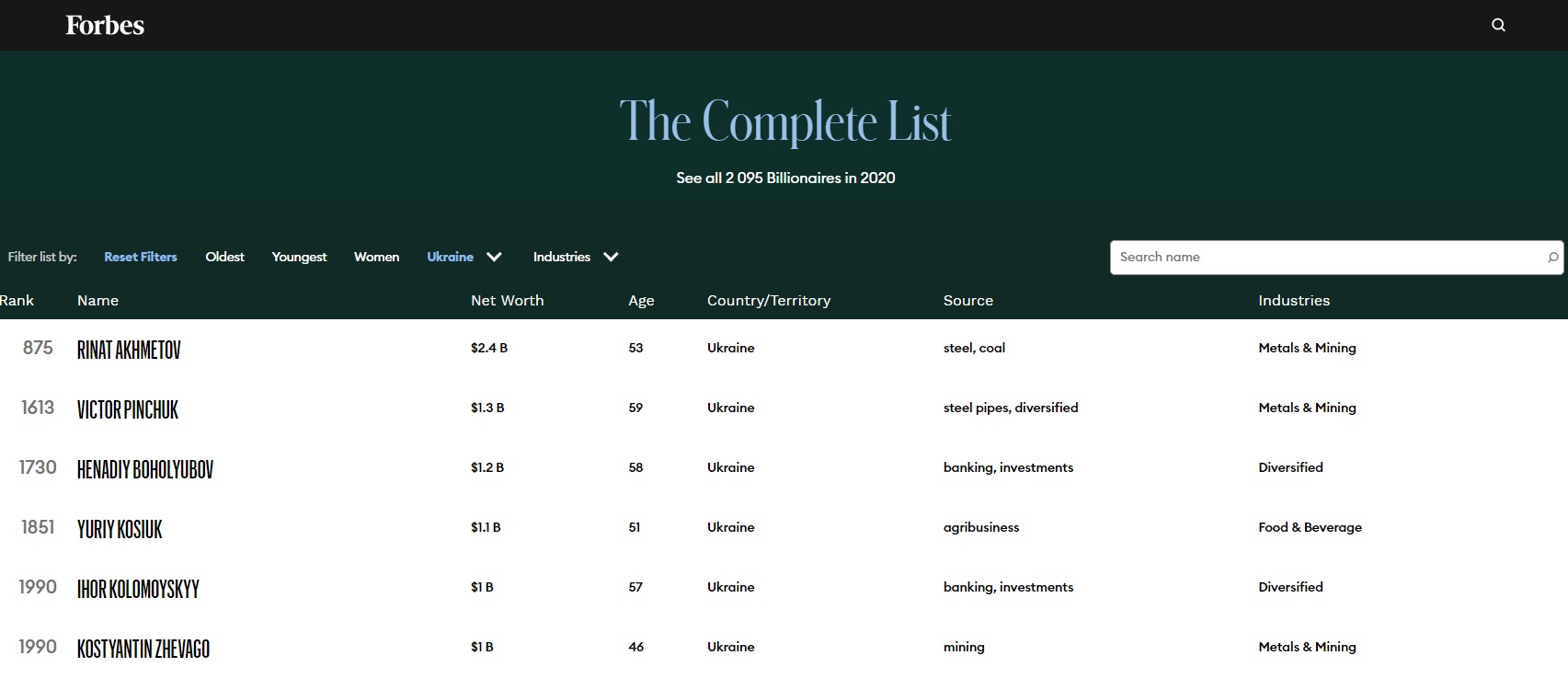This screenshot has width=1568, height=690.
Task: Click the Industries column header
Action: pyautogui.click(x=1294, y=300)
